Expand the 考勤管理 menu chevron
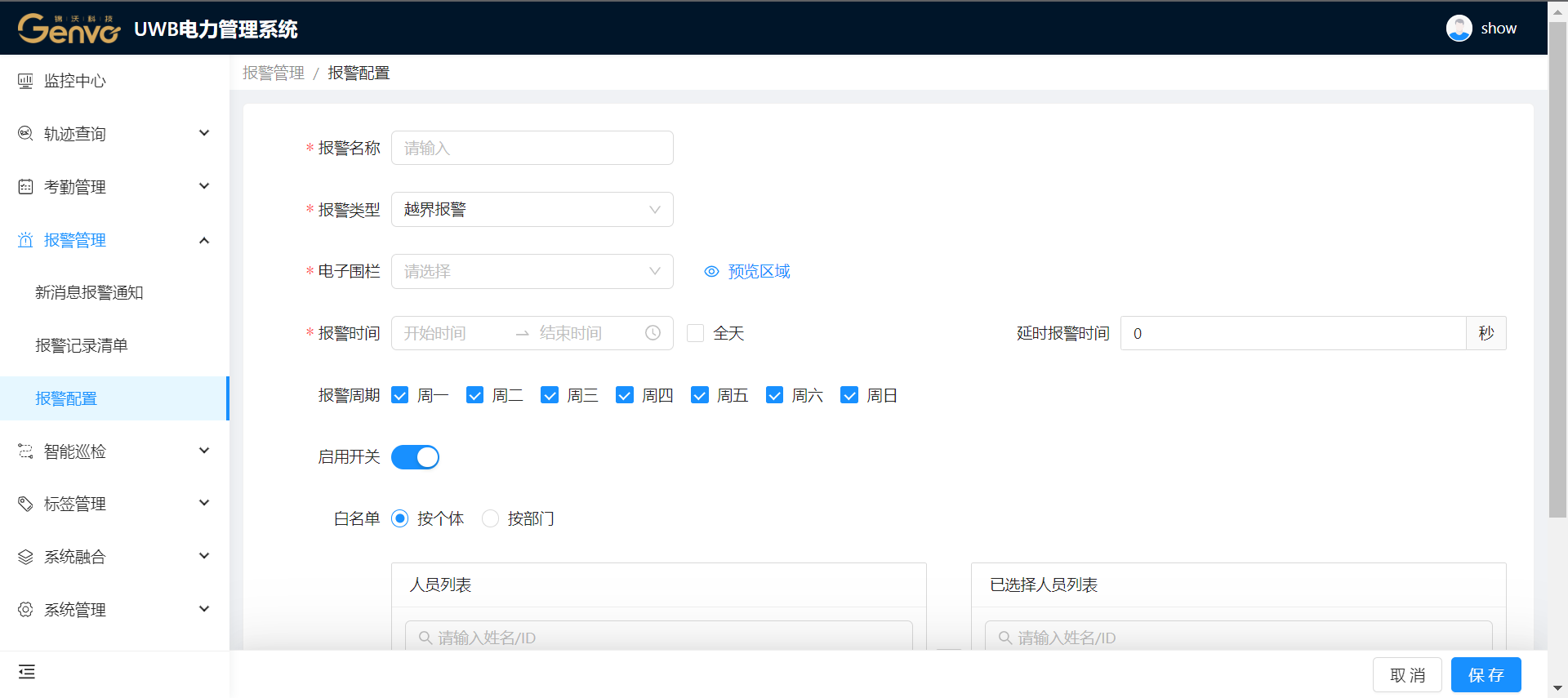Viewport: 1568px width, 698px height. click(x=204, y=186)
